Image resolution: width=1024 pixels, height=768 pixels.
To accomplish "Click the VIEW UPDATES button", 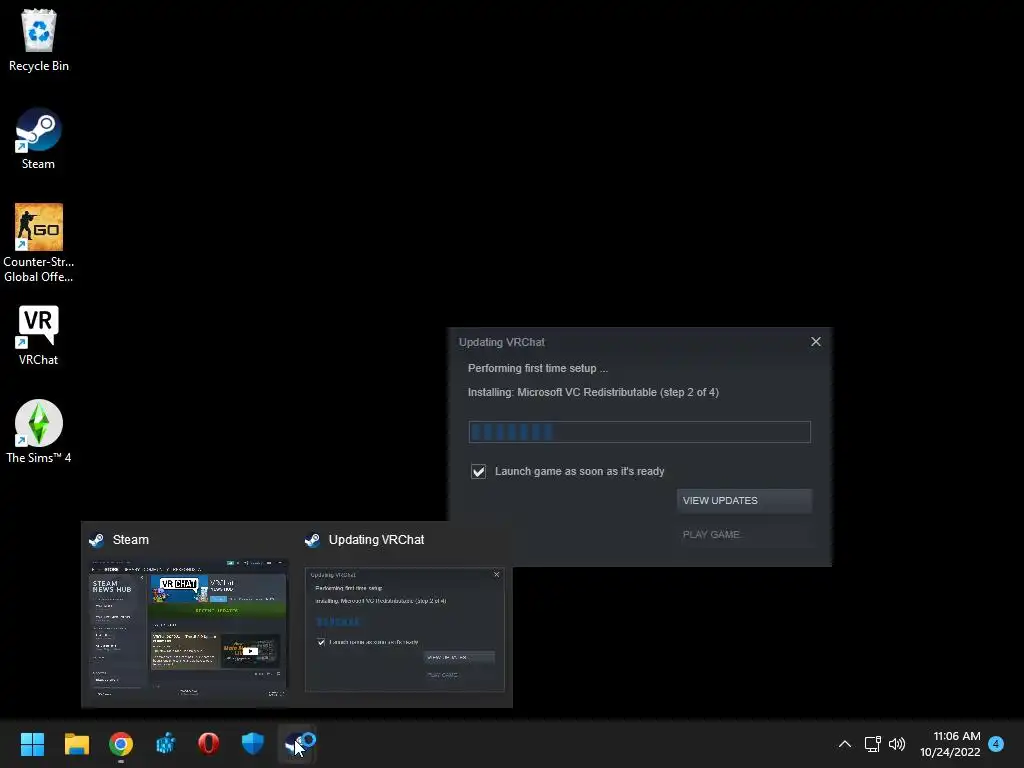I will (744, 500).
